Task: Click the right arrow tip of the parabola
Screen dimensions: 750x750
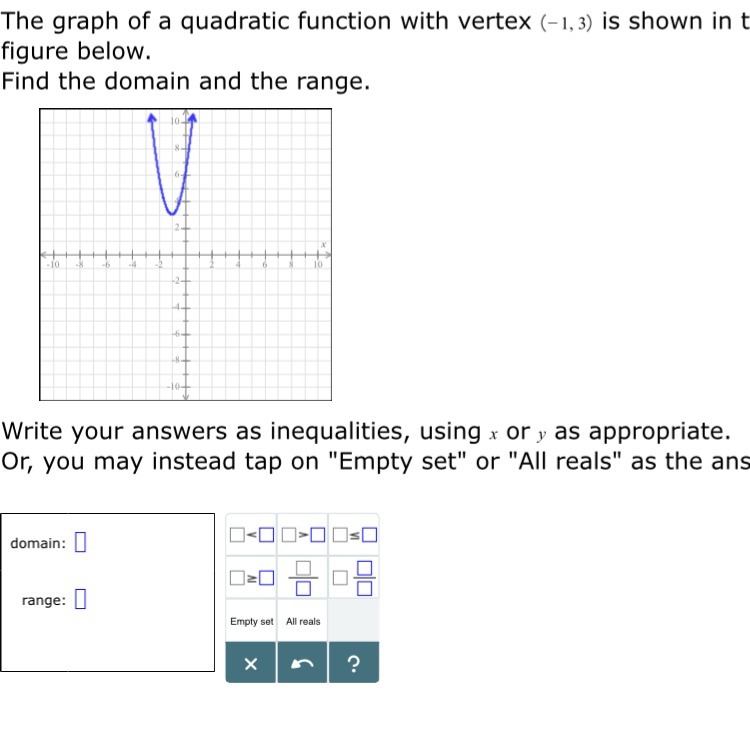Action: click(x=193, y=117)
